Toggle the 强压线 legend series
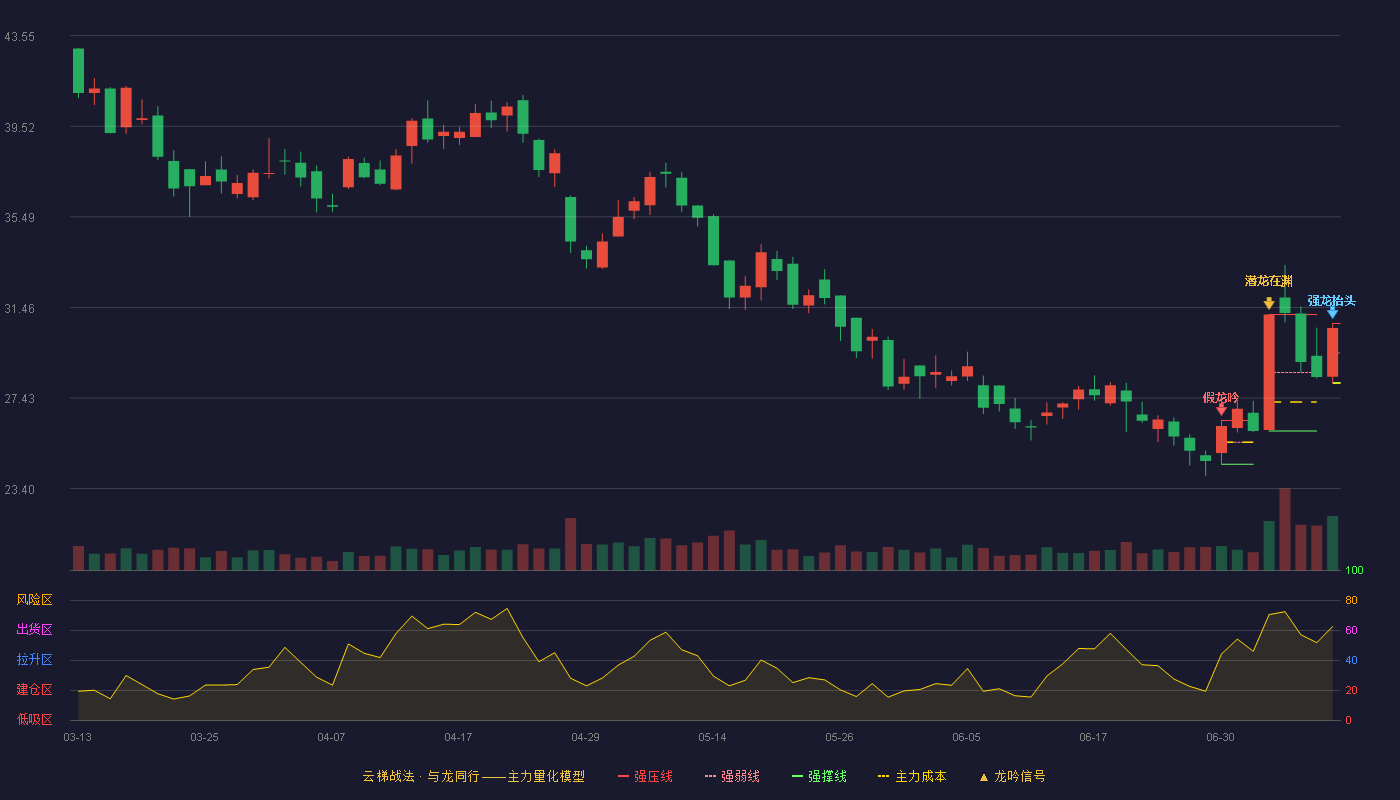 (x=645, y=776)
